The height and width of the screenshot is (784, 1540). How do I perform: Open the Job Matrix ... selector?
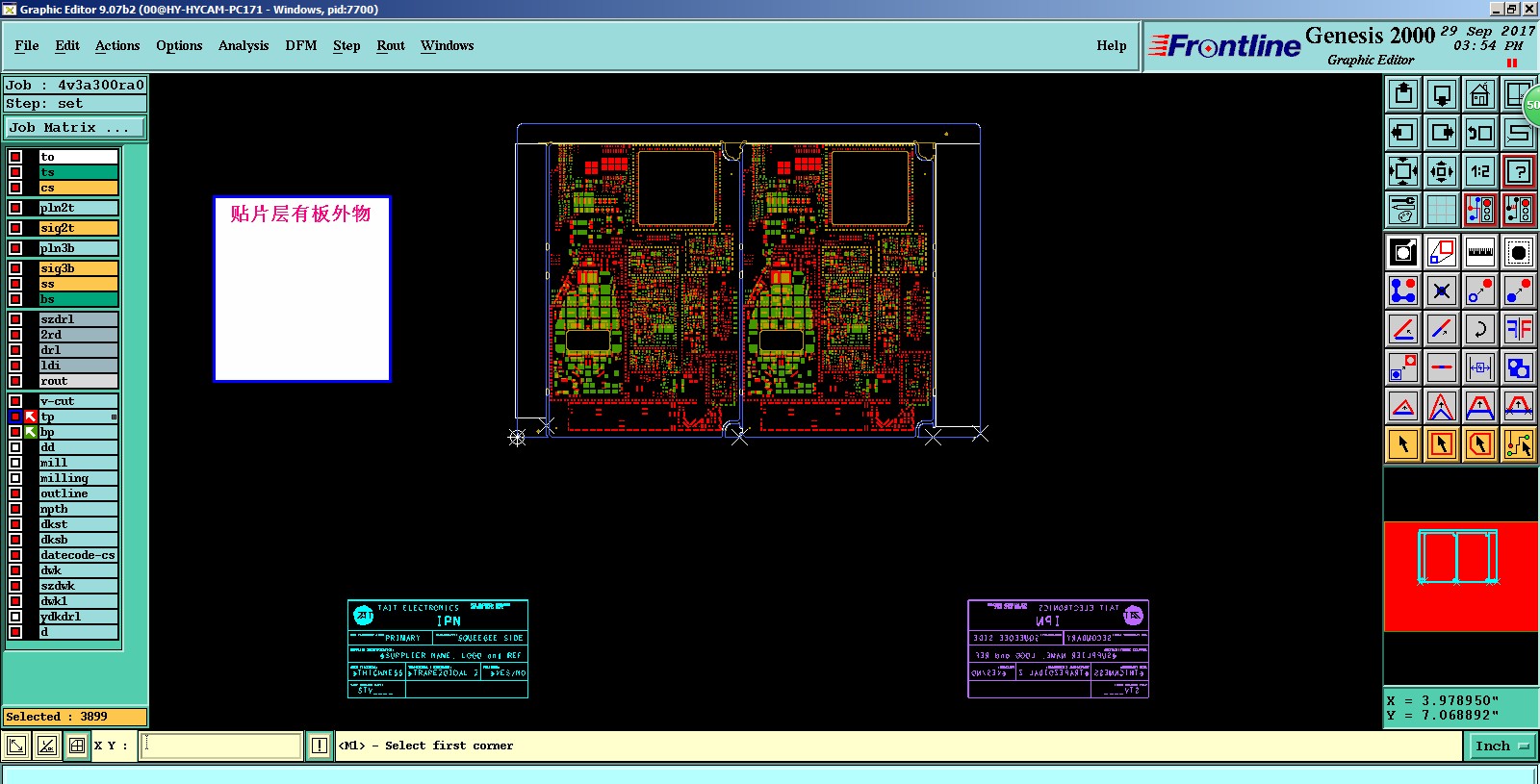(x=76, y=127)
